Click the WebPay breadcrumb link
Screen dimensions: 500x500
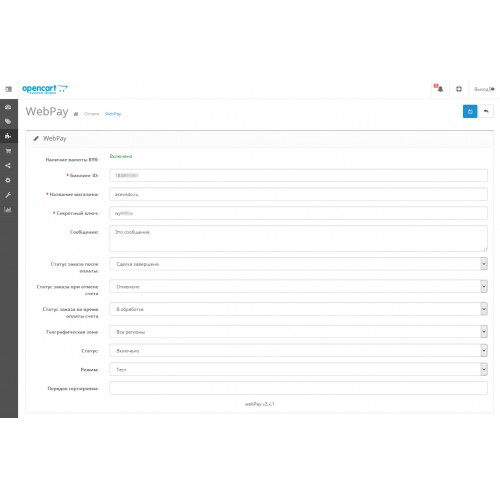click(x=113, y=114)
